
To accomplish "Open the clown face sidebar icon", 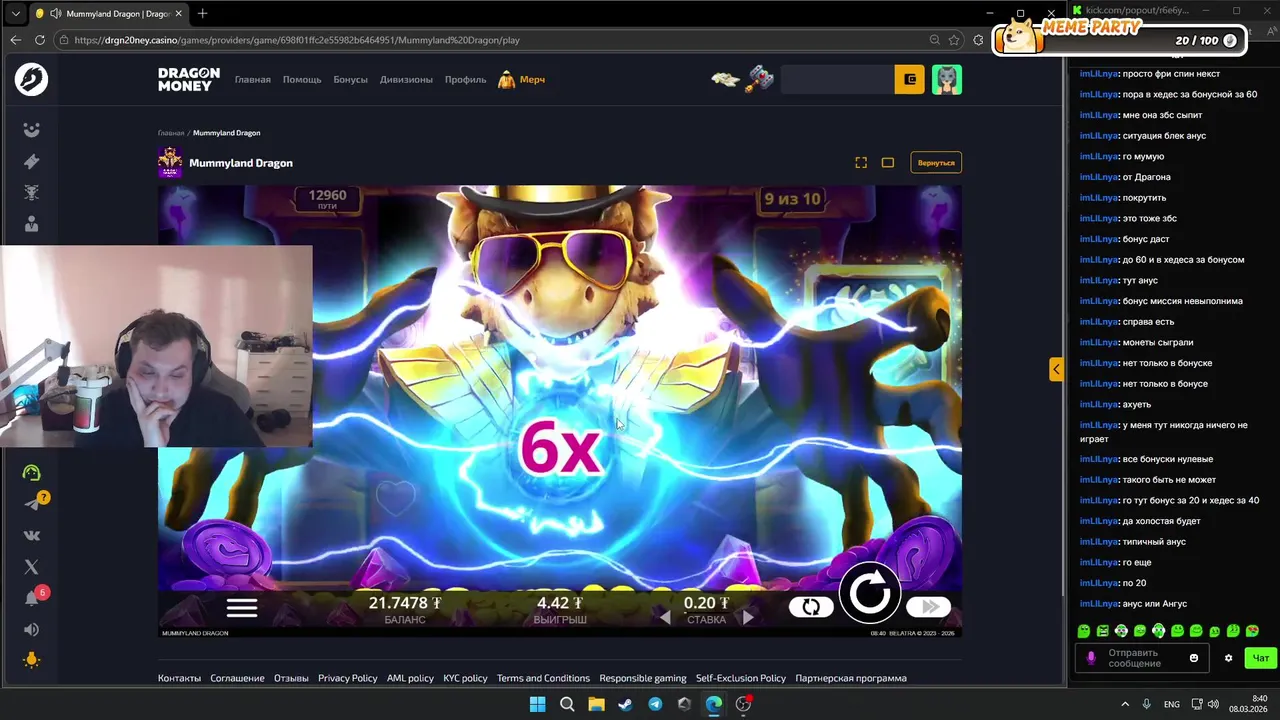I will click(x=32, y=130).
